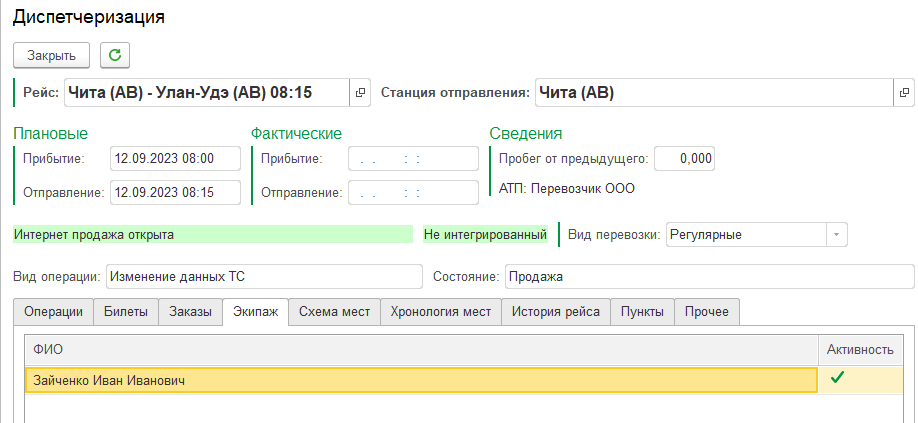
Task: Switch to the Пункты tab
Action: pyautogui.click(x=642, y=312)
